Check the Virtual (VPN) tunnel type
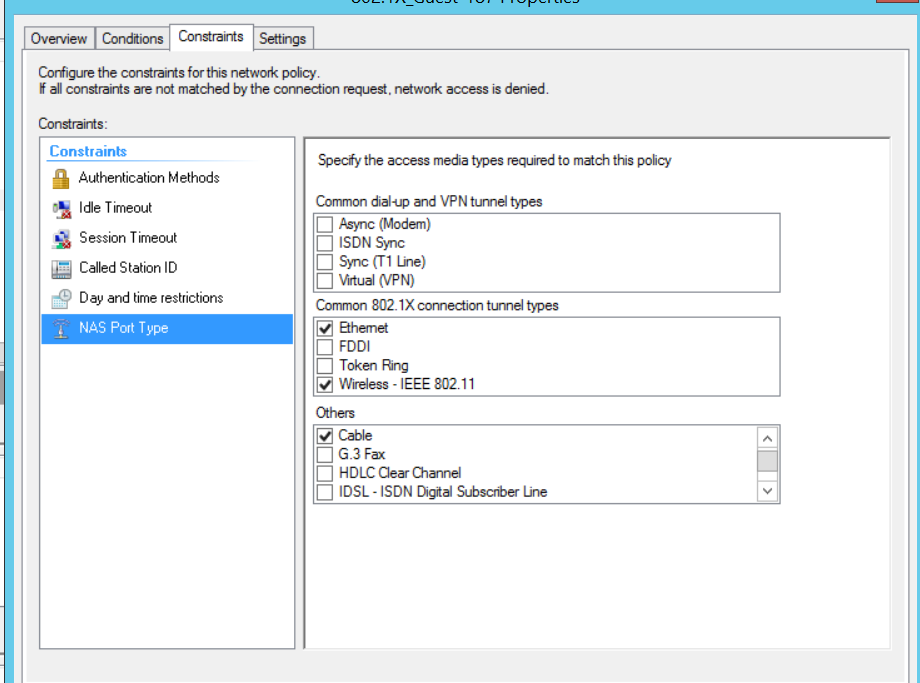Screen dimensions: 920x683 pyautogui.click(x=324, y=280)
